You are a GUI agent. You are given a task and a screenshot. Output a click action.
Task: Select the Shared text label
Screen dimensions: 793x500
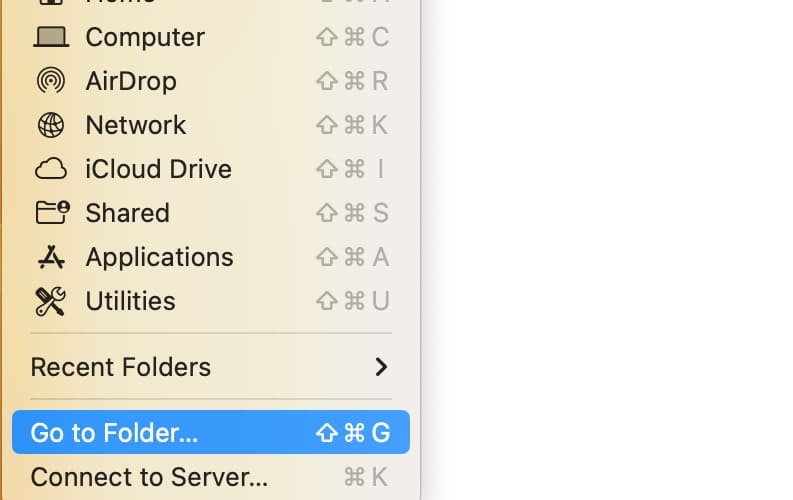(x=127, y=213)
